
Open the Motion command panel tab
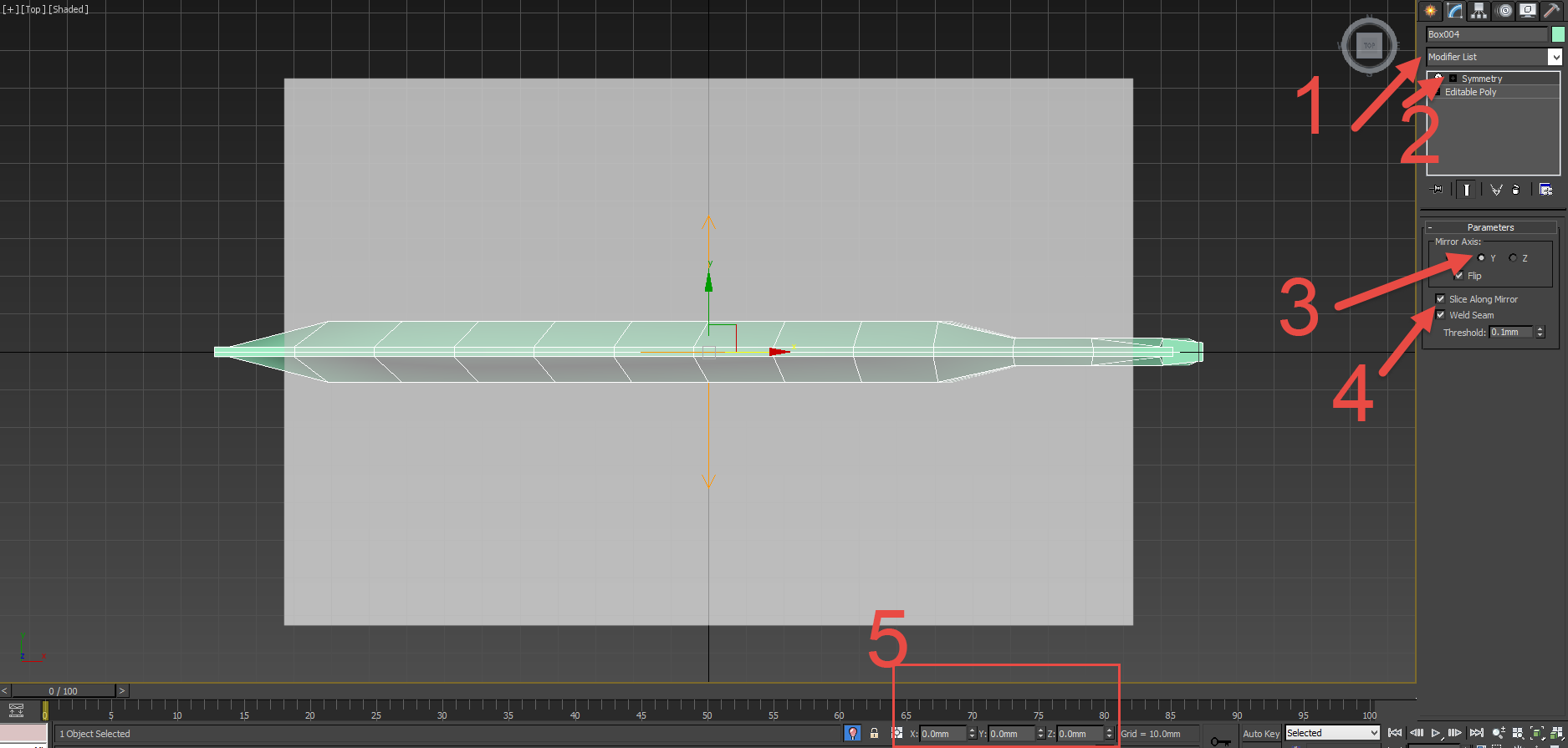[1504, 11]
